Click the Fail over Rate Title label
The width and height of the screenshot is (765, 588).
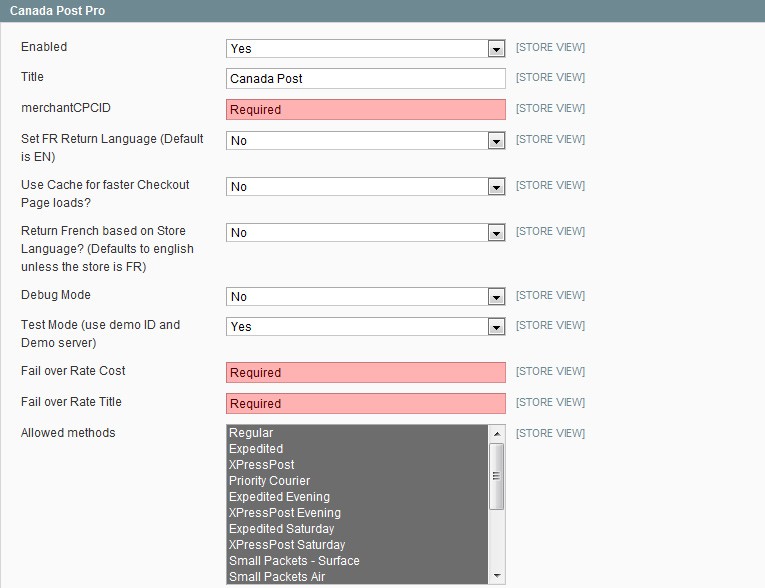(x=71, y=402)
